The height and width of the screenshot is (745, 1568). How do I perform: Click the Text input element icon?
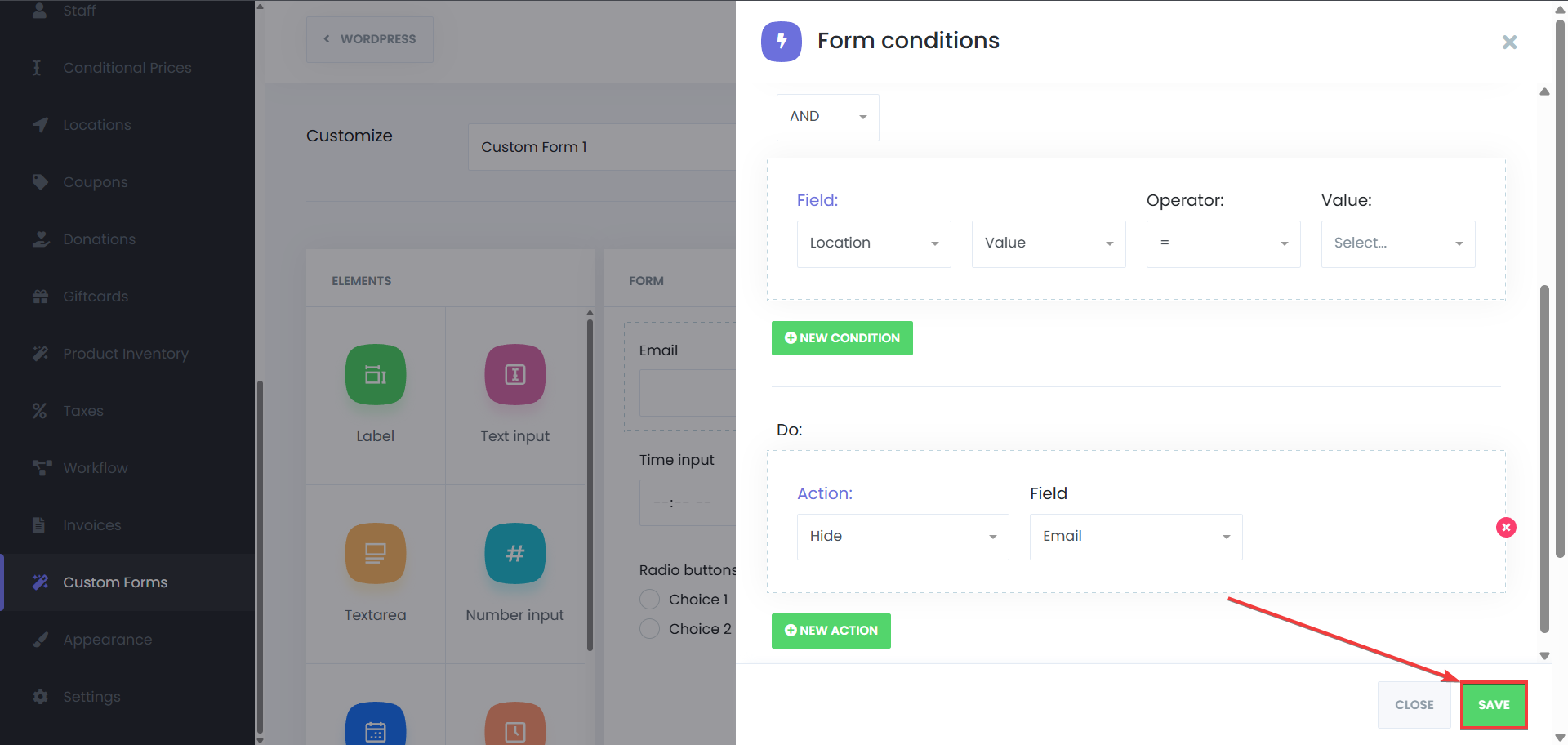click(x=514, y=375)
